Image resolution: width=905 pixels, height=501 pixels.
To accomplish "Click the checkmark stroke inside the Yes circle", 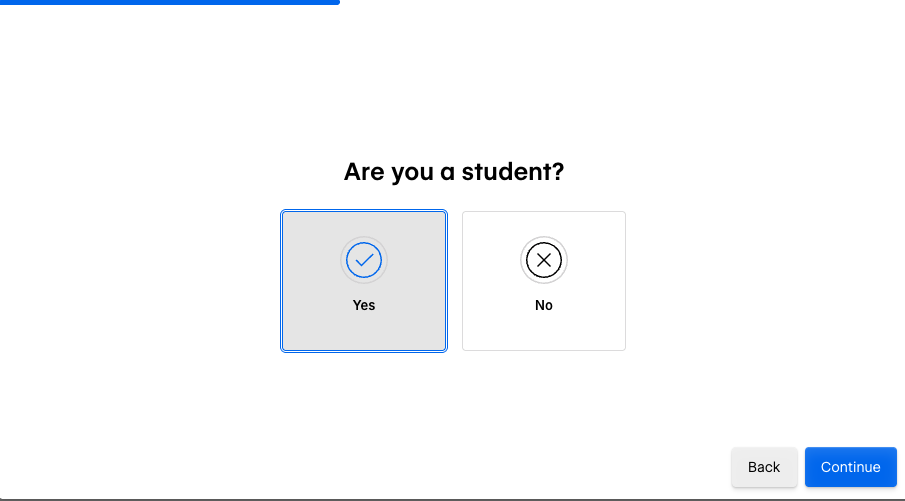I will 364,260.
